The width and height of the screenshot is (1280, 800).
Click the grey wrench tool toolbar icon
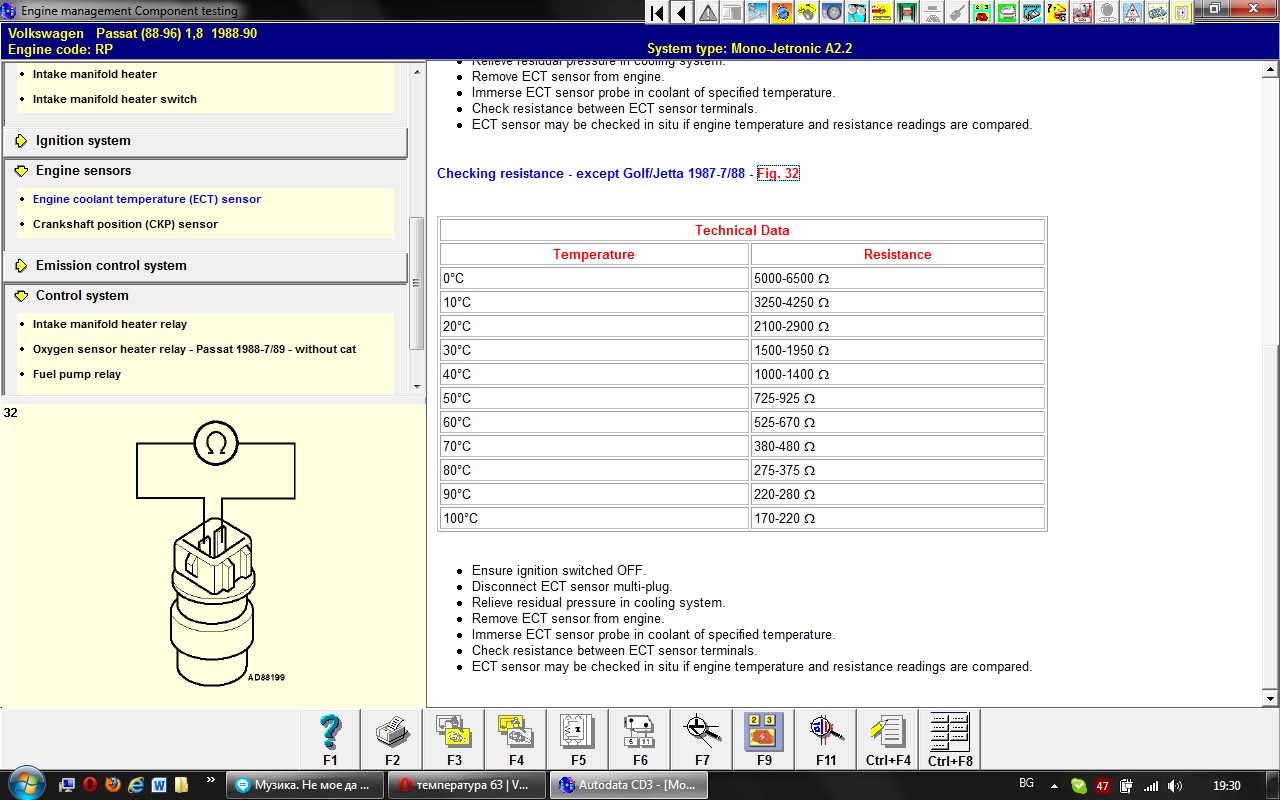click(957, 13)
